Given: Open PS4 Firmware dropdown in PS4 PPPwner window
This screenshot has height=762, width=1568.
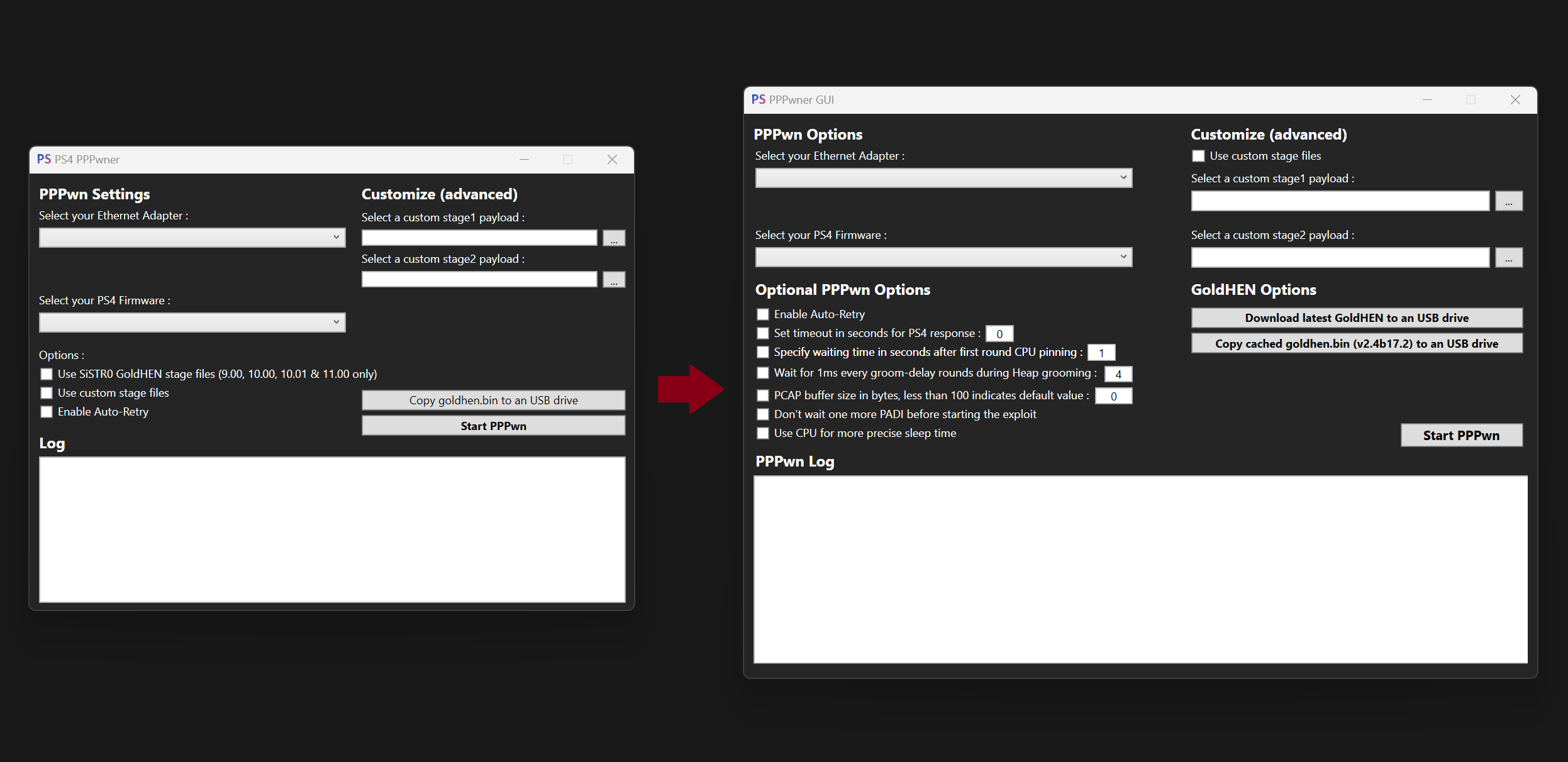Looking at the screenshot, I should tap(192, 323).
